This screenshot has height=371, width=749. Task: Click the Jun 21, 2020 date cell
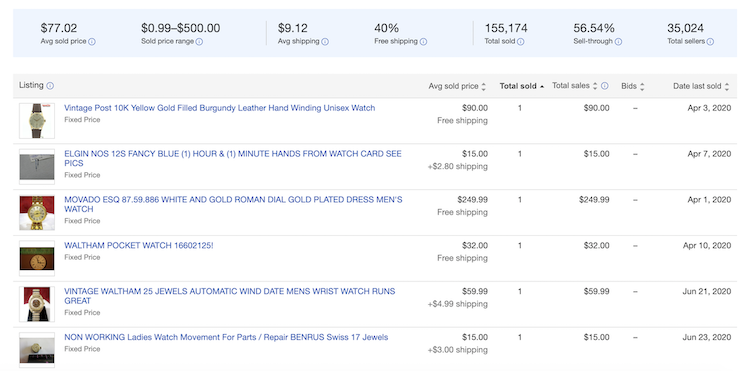click(707, 291)
